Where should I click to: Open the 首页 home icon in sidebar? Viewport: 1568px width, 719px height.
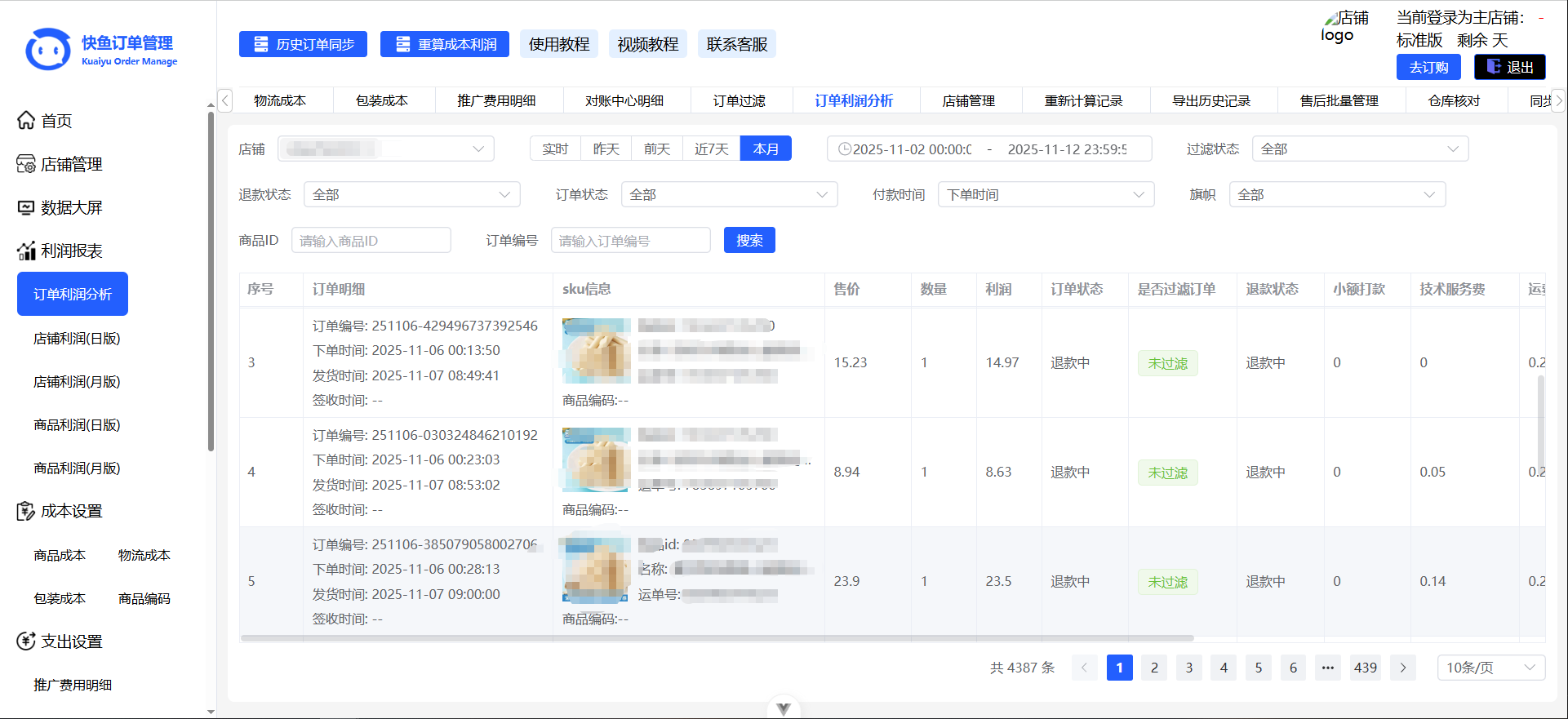26,121
